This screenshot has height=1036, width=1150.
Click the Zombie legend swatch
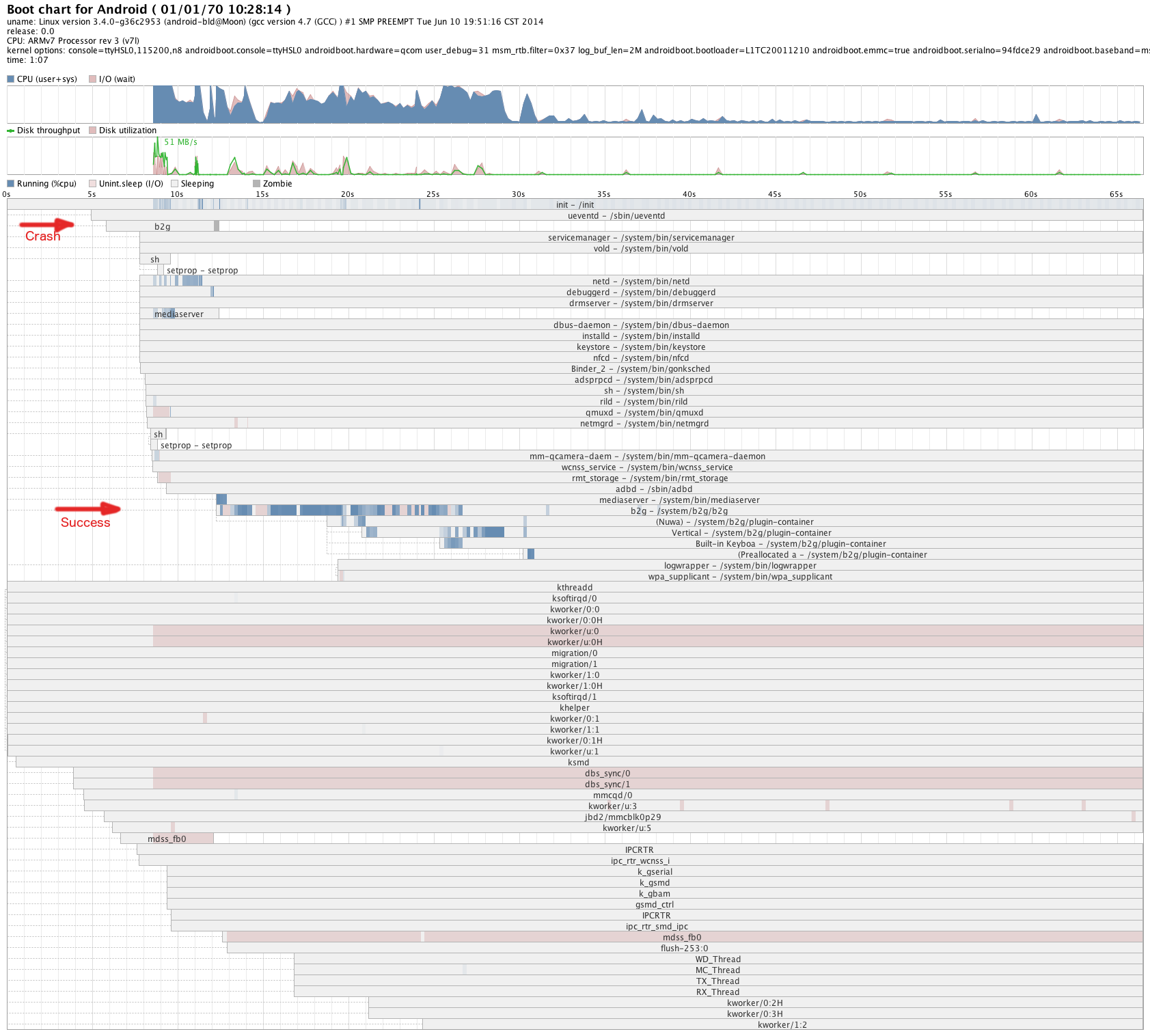coord(256,184)
